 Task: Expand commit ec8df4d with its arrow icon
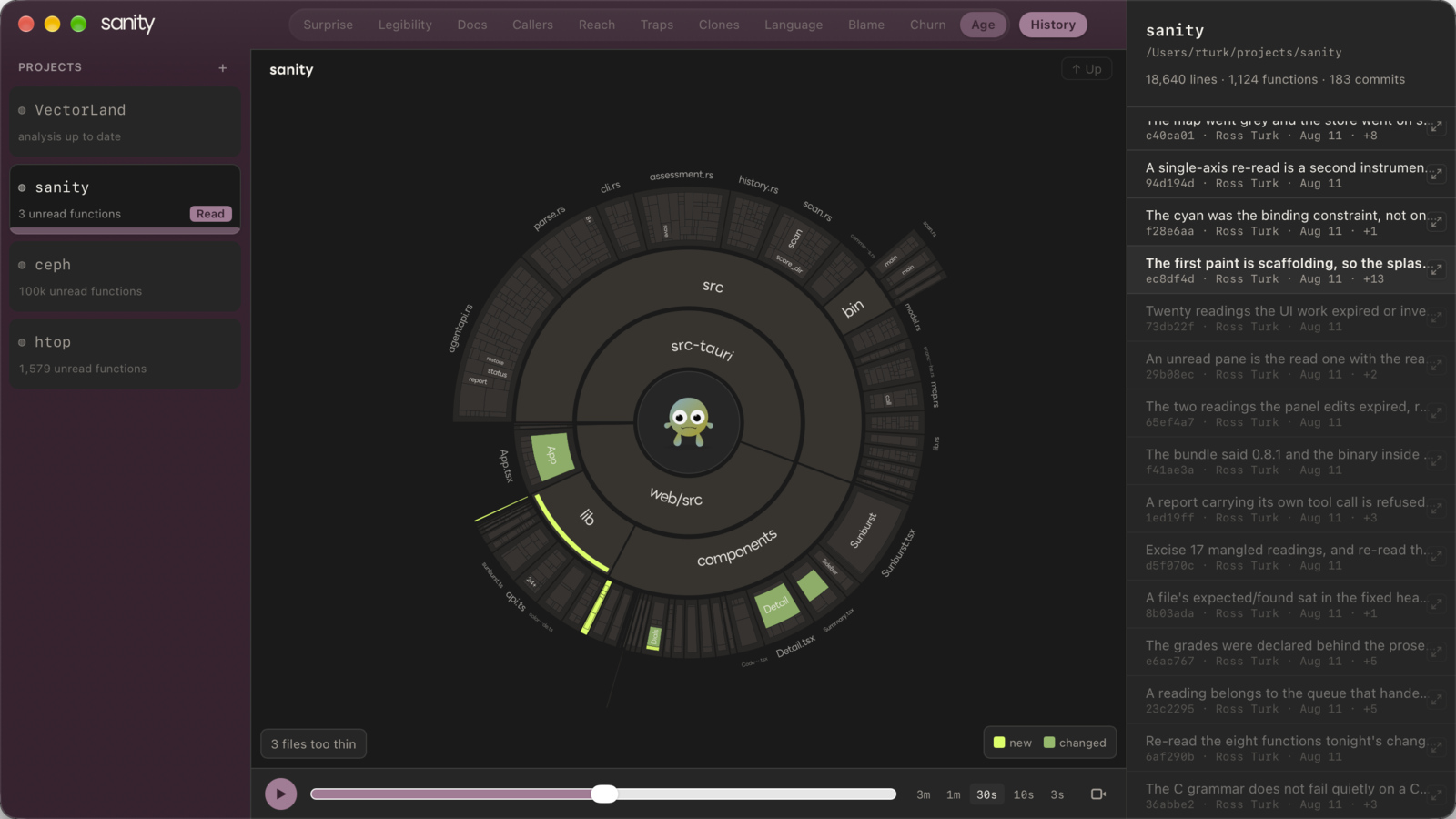(1436, 269)
